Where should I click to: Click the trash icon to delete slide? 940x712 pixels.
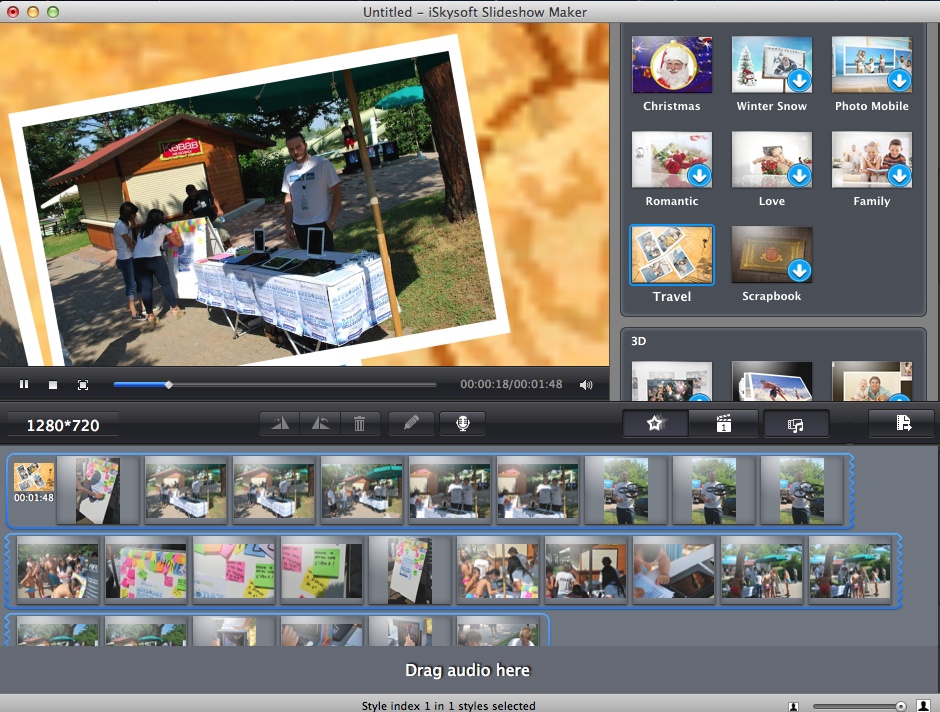360,423
